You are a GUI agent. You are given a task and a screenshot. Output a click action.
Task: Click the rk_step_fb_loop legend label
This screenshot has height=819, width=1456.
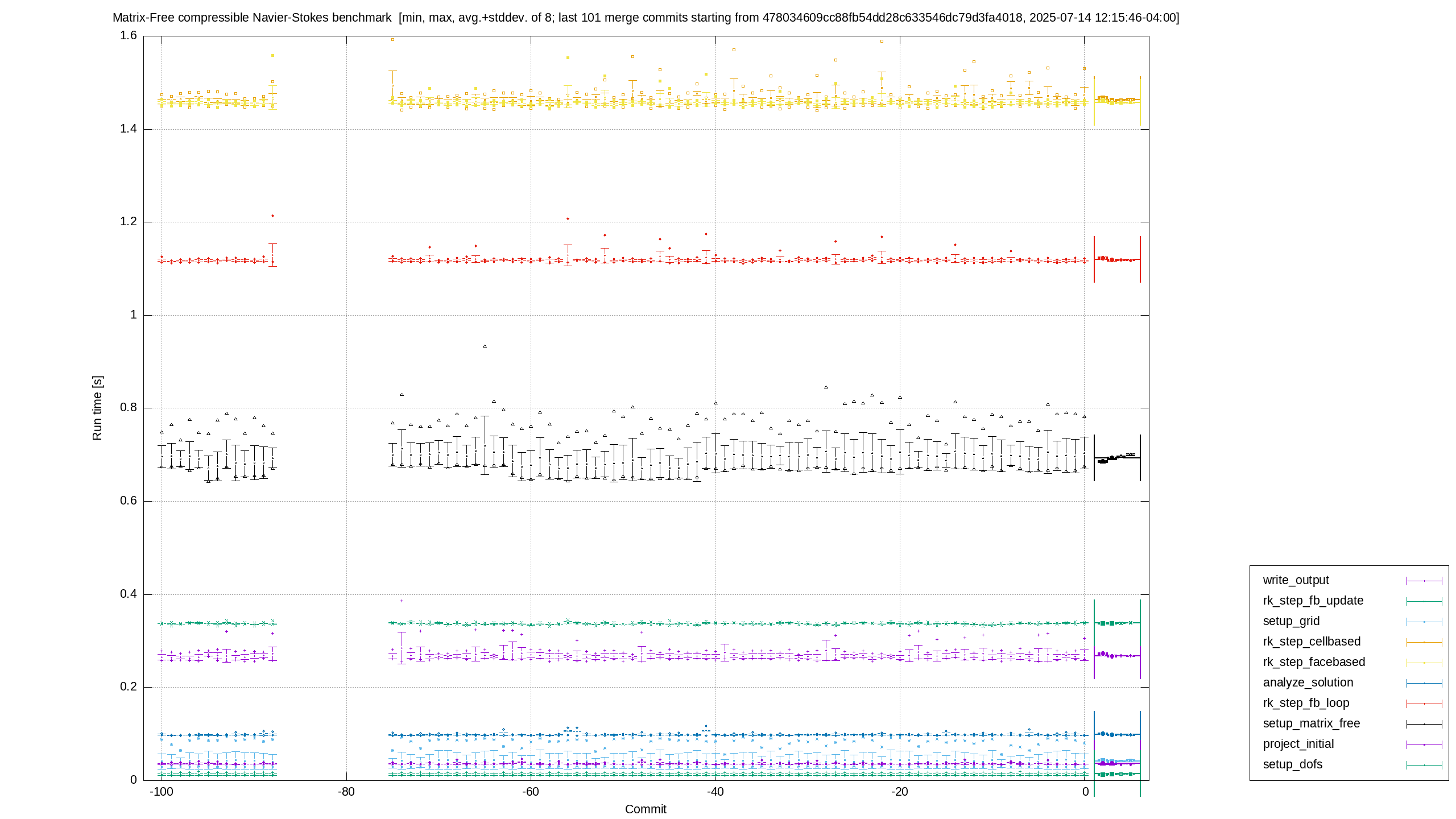point(1306,703)
